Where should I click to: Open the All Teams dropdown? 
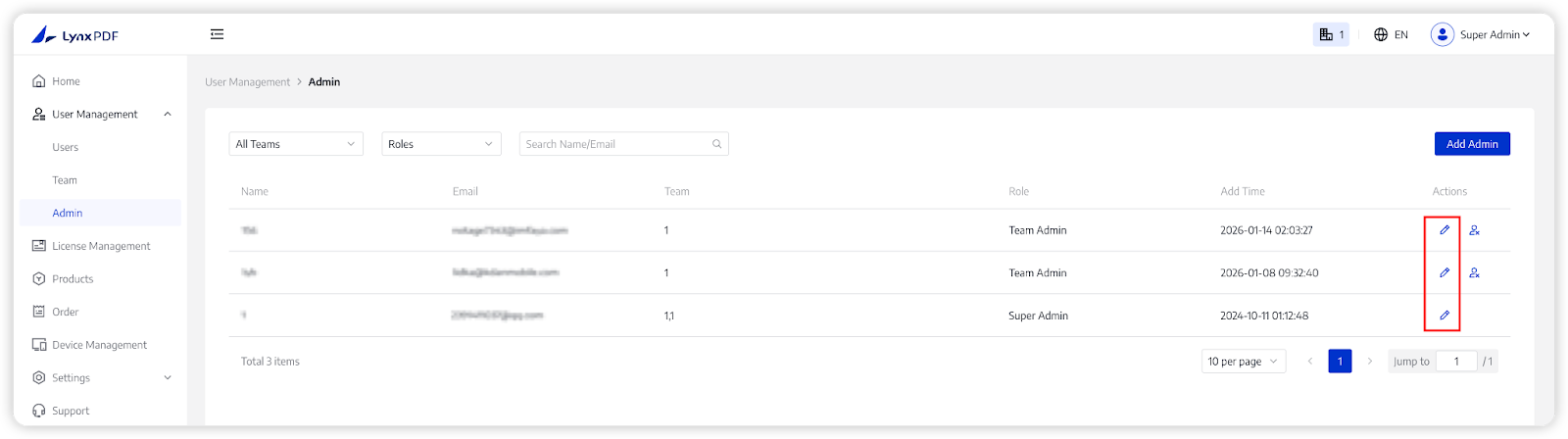295,144
